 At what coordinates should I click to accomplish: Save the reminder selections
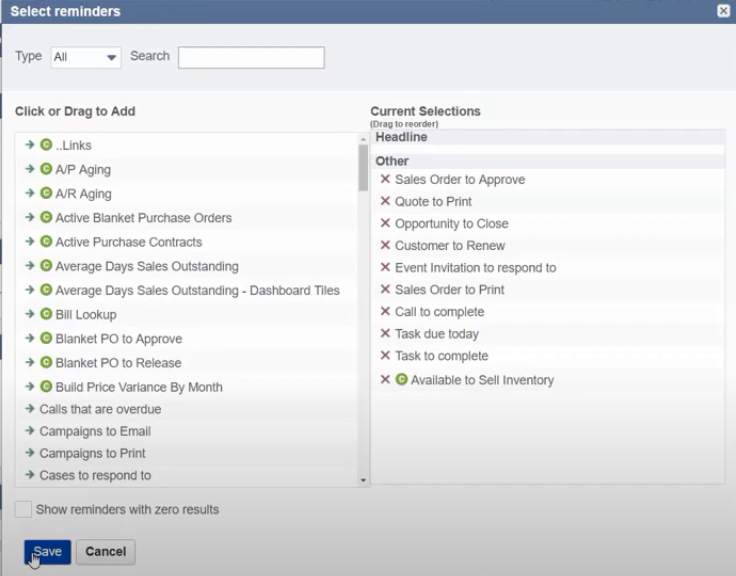click(47, 552)
